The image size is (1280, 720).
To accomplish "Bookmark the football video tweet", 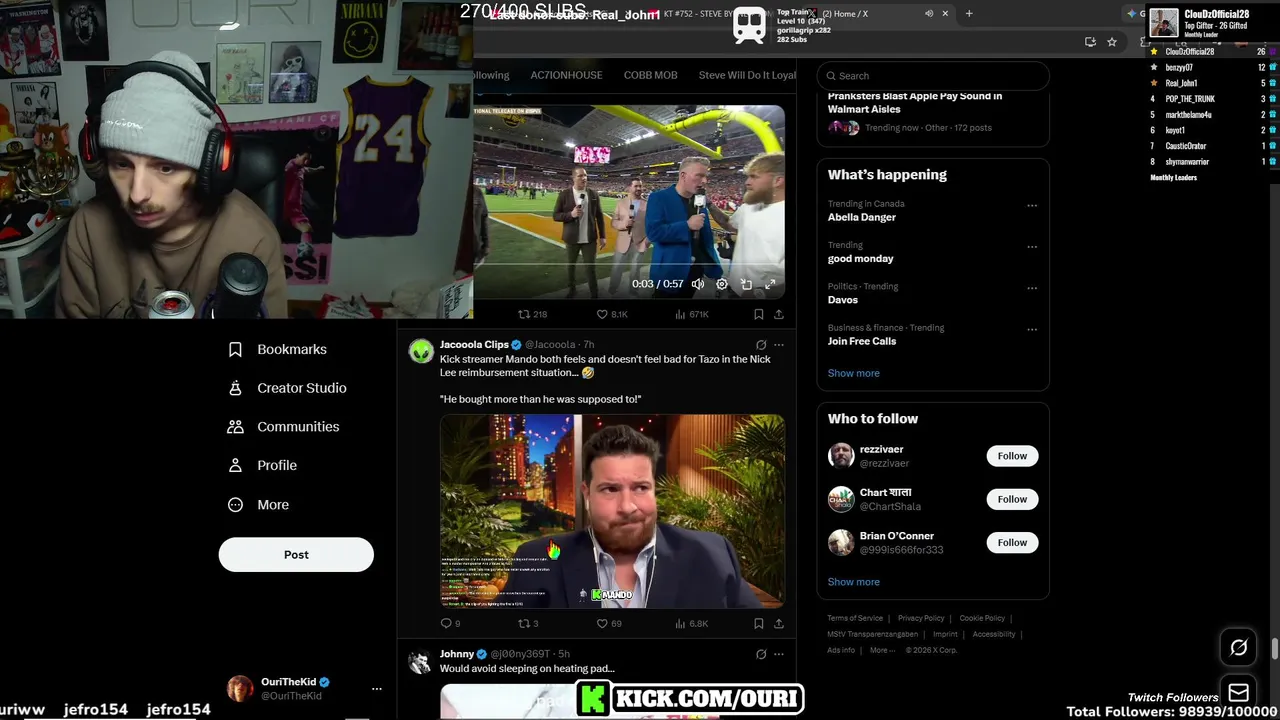I will [x=758, y=314].
